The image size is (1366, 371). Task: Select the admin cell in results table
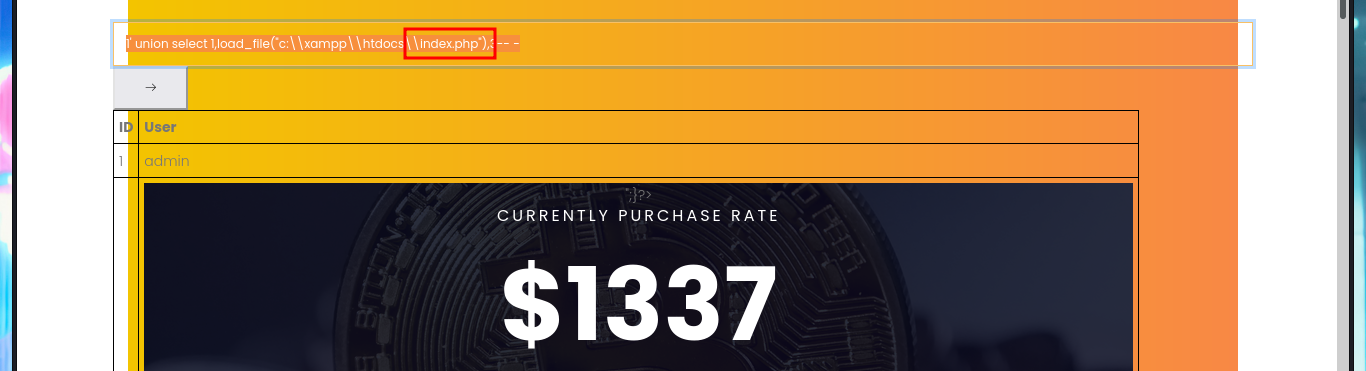tap(167, 161)
